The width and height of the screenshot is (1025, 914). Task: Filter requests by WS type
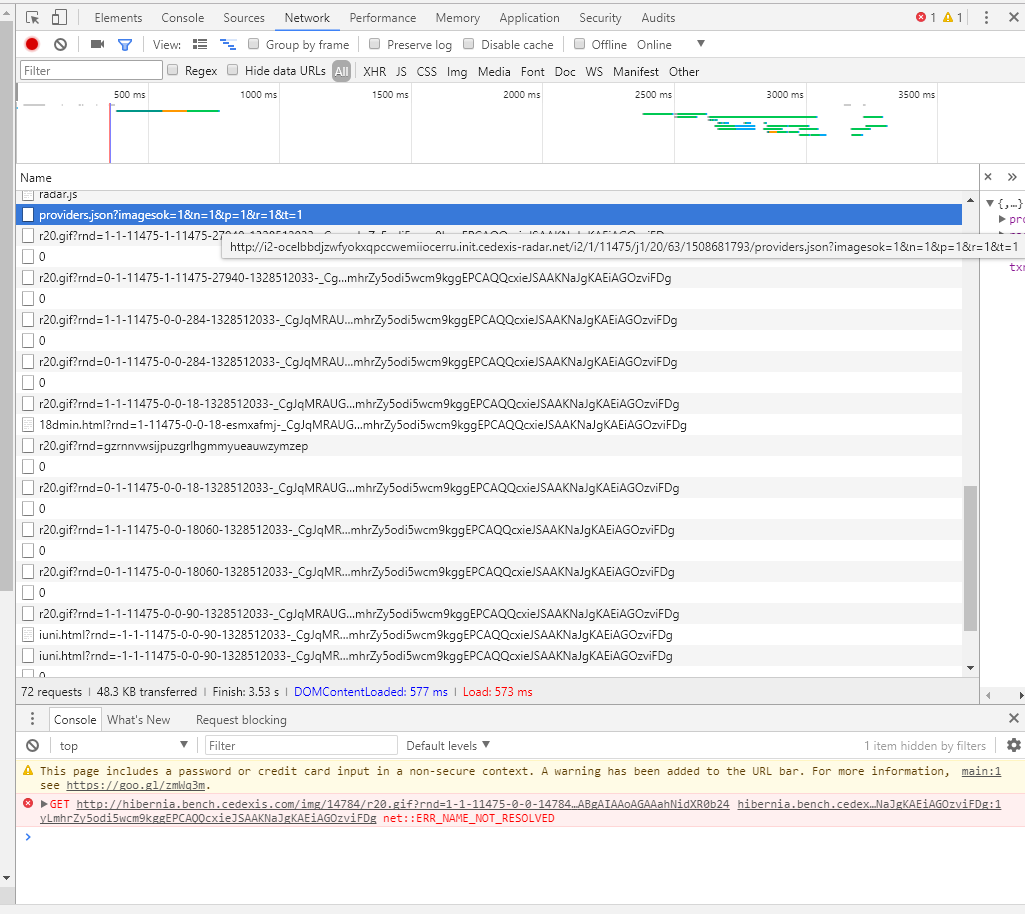(x=594, y=71)
